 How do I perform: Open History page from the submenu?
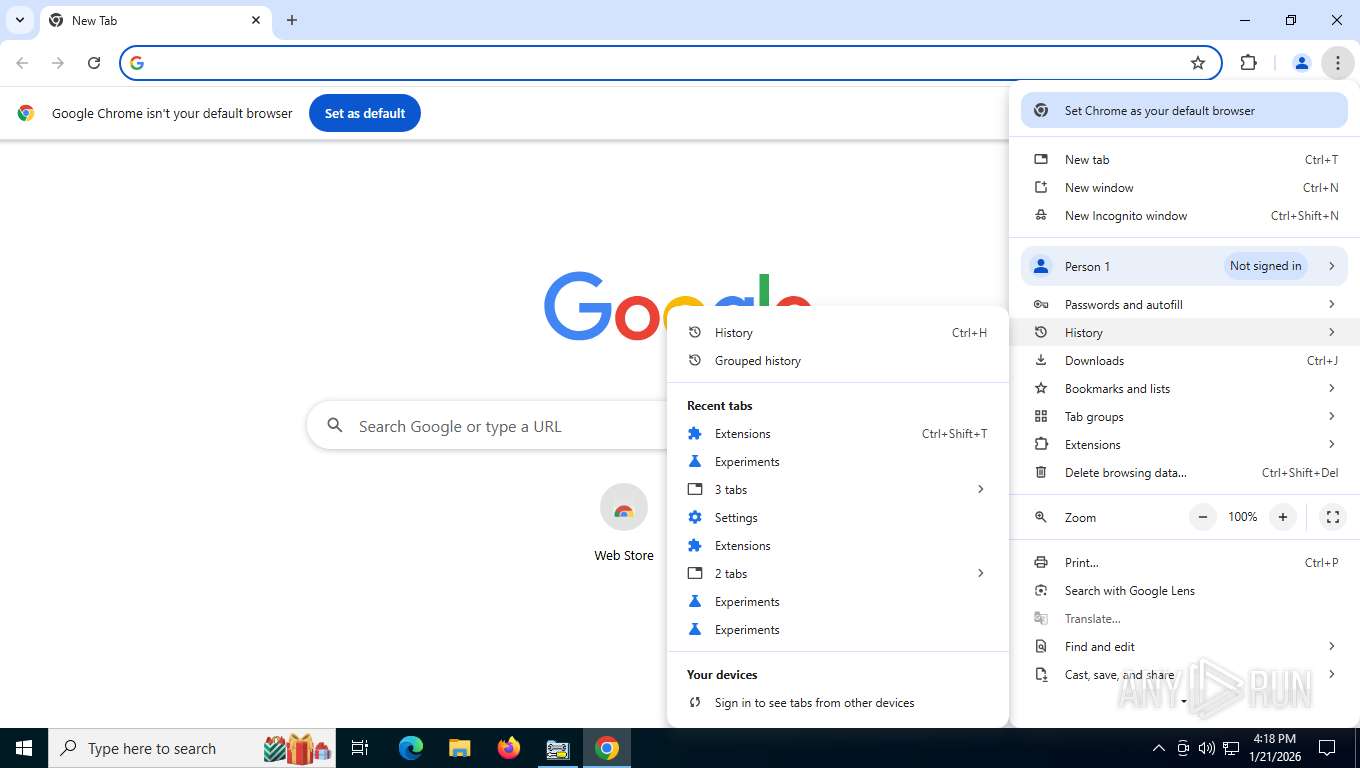838,333
